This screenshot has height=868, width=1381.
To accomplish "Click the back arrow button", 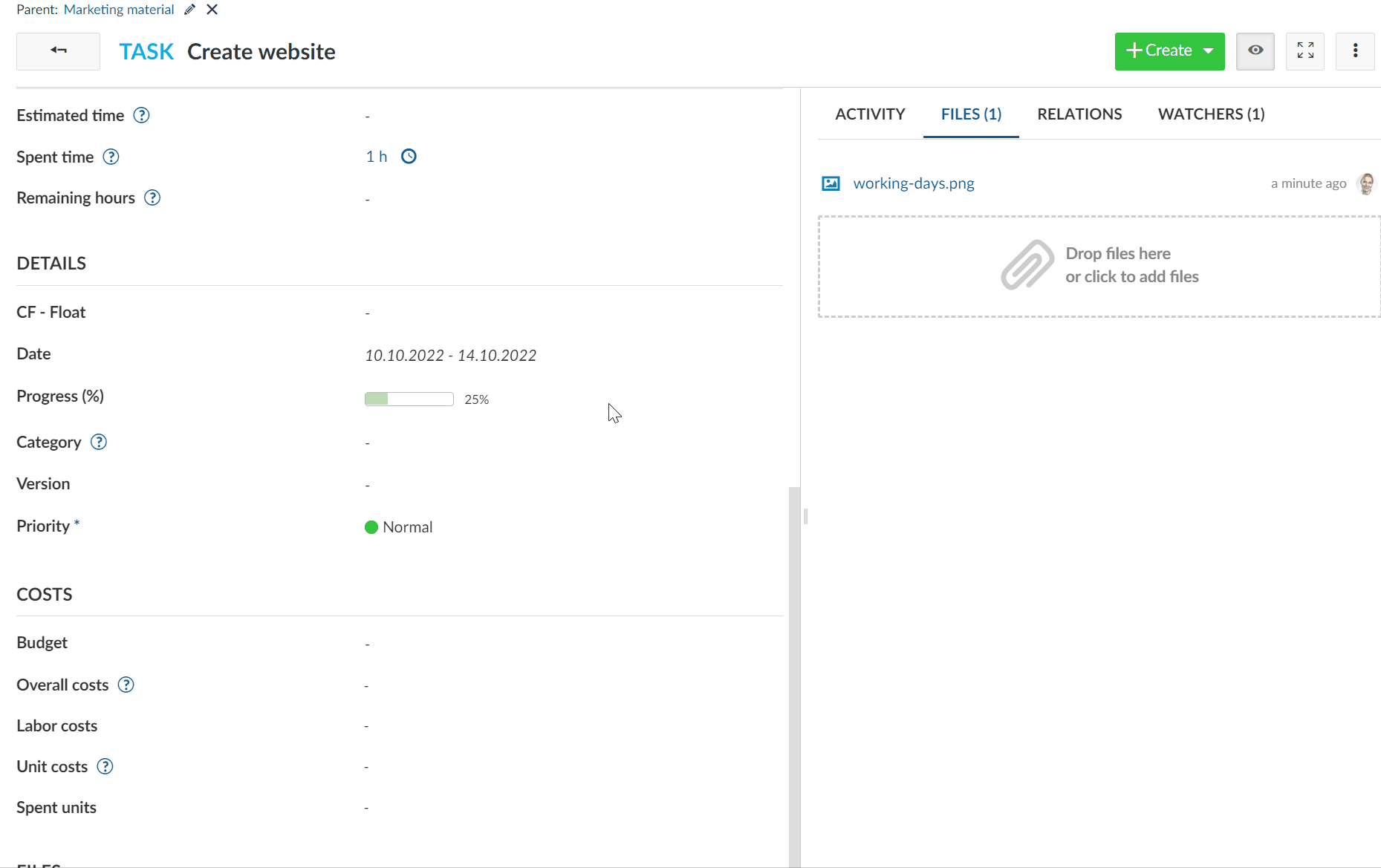I will click(x=58, y=51).
